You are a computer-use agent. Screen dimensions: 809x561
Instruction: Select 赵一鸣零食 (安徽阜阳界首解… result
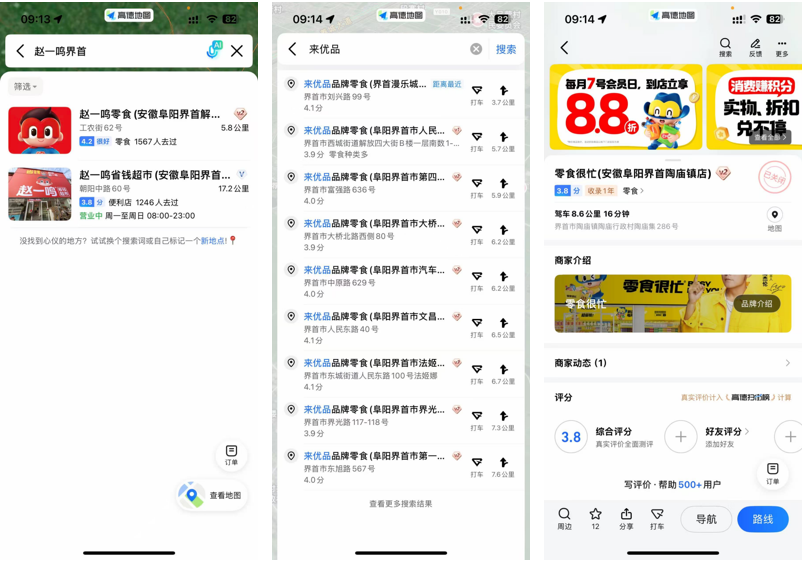click(150, 114)
